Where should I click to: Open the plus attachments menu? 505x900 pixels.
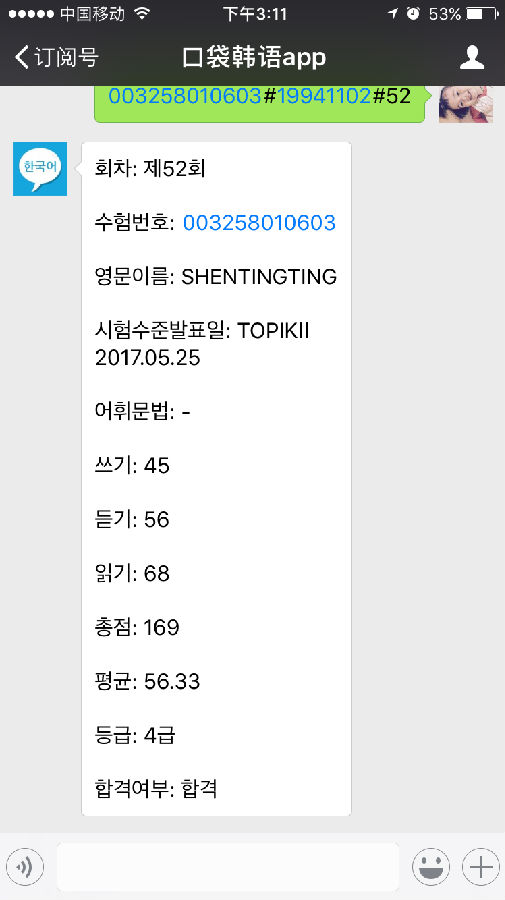coord(480,866)
